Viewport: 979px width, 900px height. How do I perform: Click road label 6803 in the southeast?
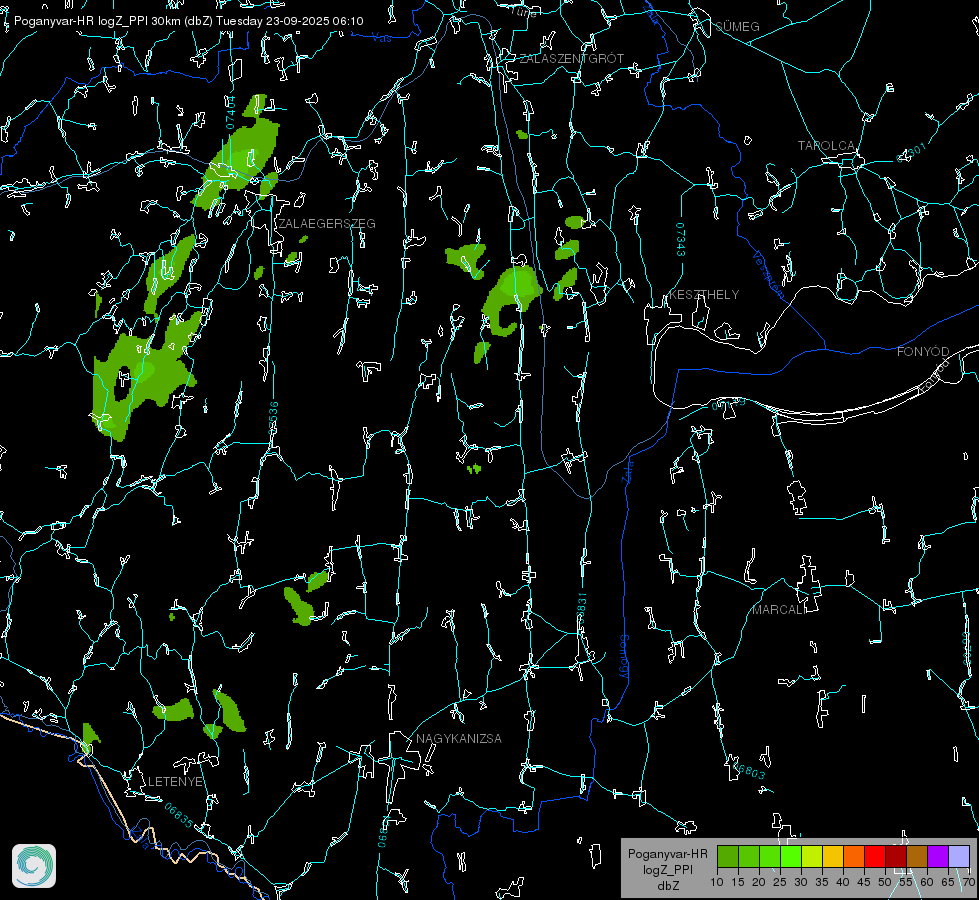point(749,772)
